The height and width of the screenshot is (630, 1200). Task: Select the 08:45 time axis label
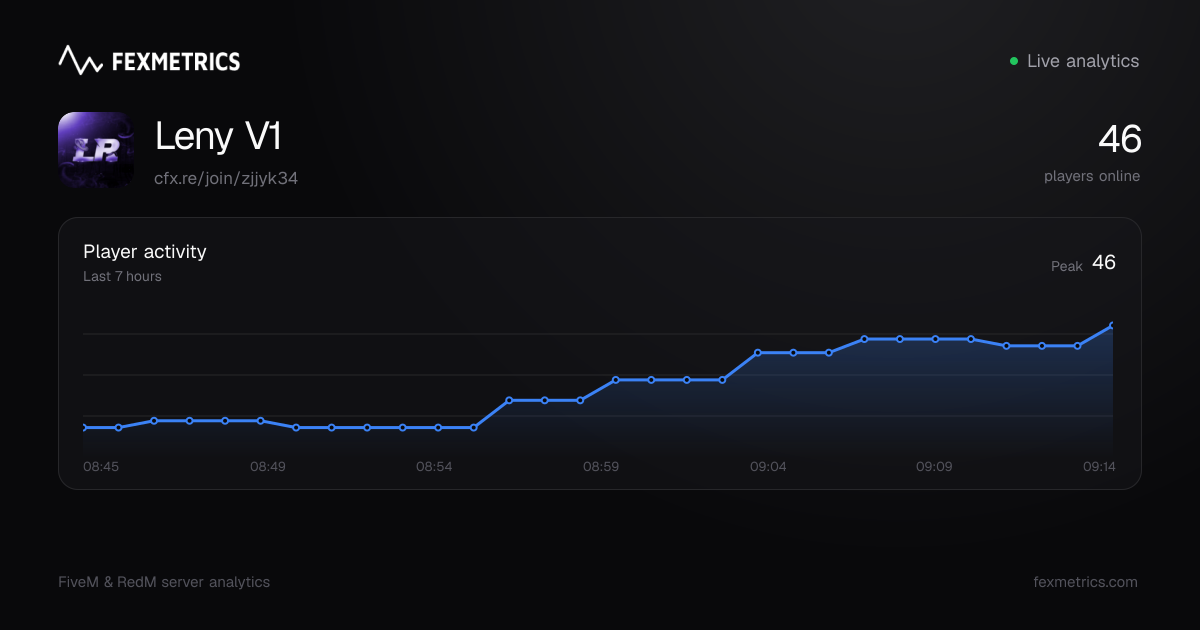[101, 467]
